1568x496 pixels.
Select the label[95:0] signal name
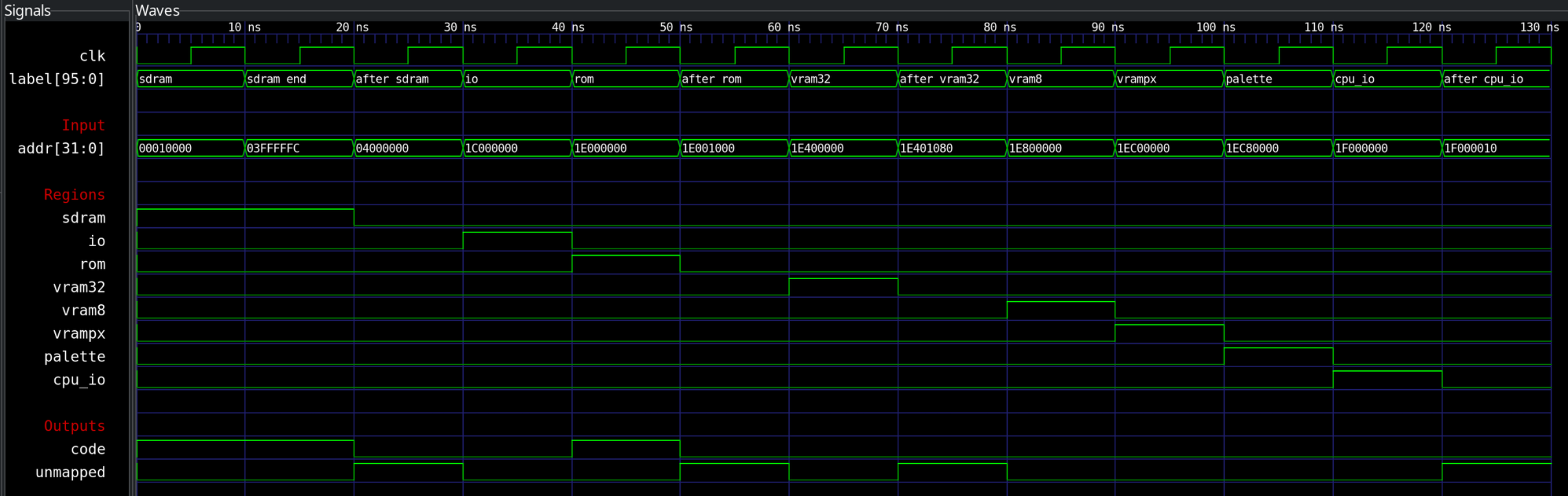coord(57,79)
